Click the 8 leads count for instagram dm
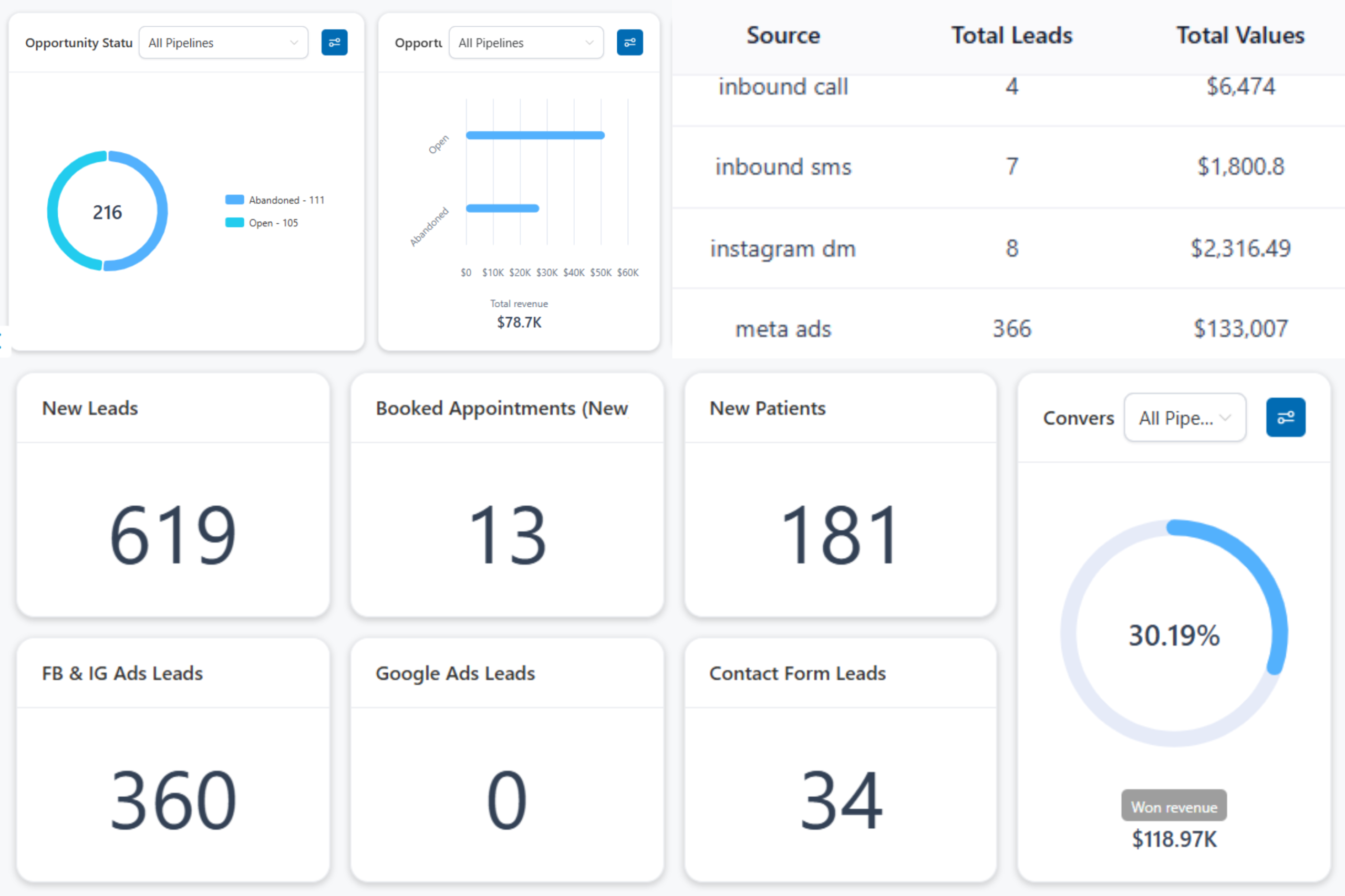Screen dimensions: 1345x896 pyautogui.click(x=1012, y=248)
